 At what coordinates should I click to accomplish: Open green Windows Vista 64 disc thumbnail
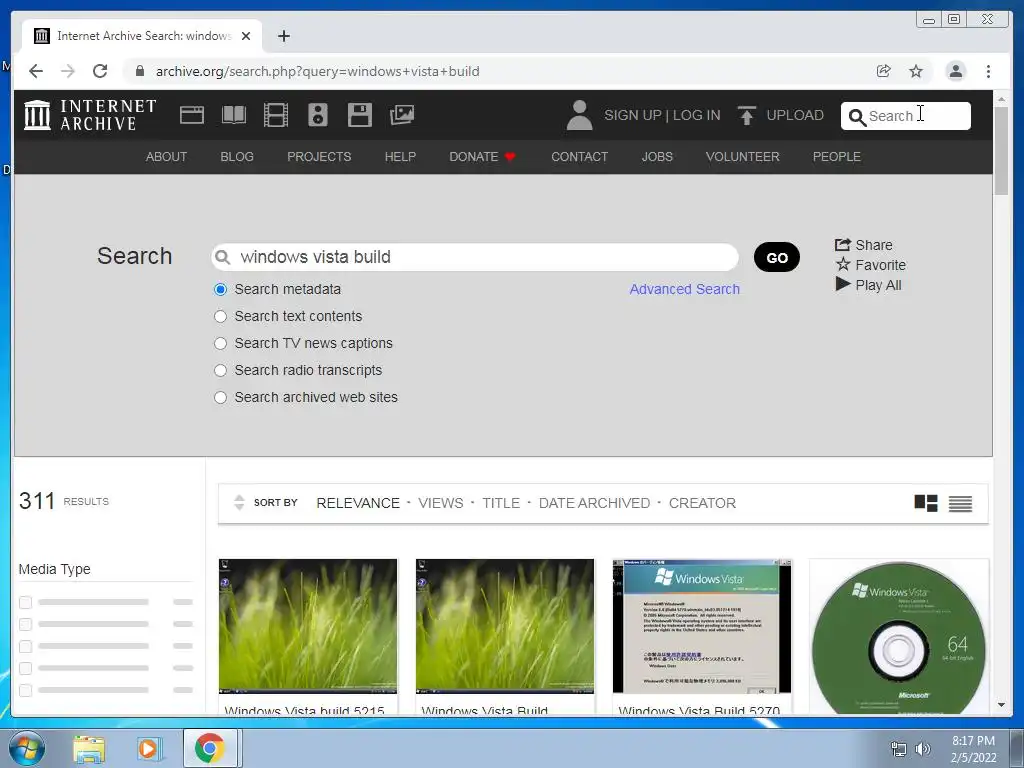[x=899, y=637]
